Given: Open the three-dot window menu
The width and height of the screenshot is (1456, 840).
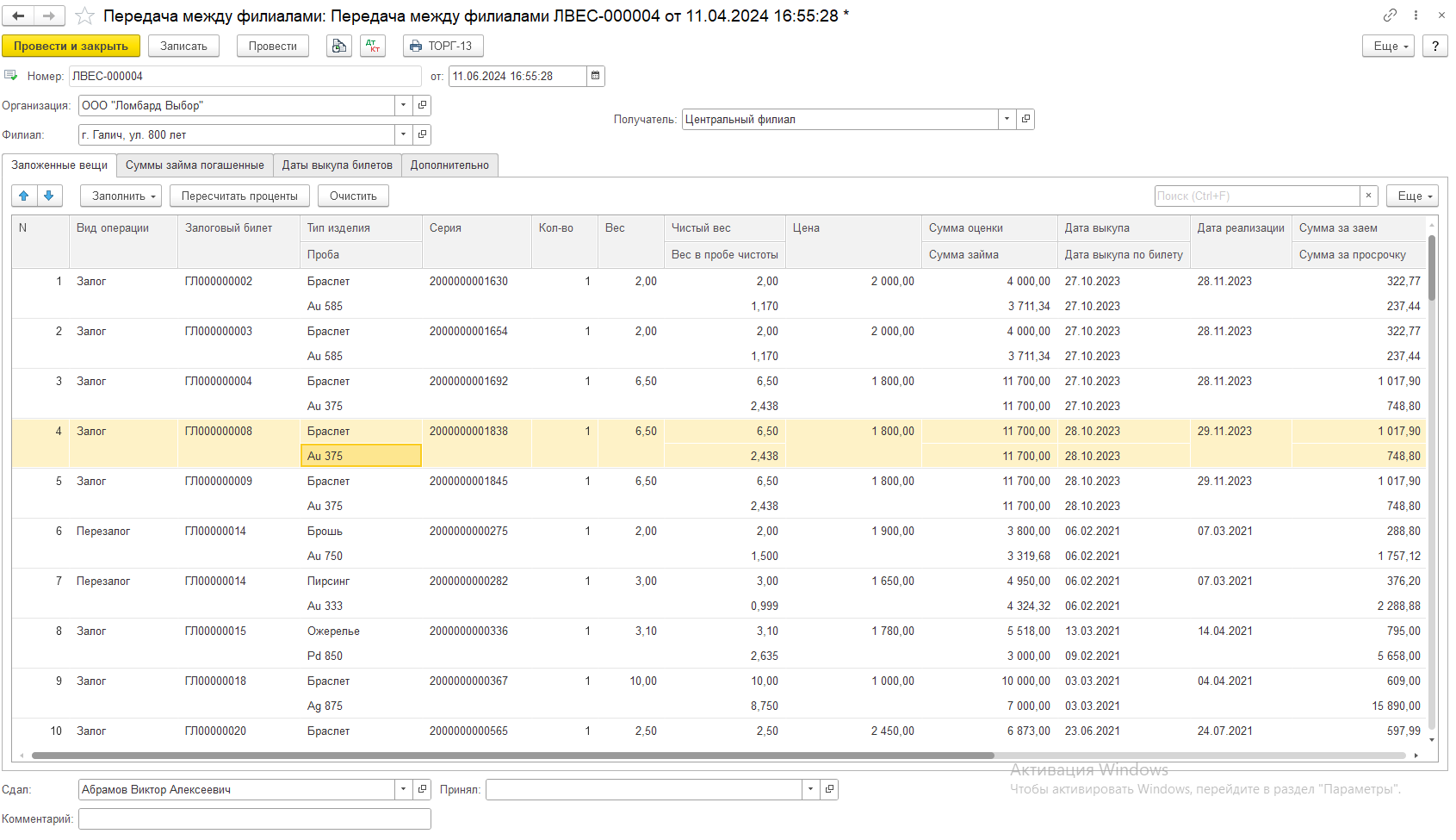Looking at the screenshot, I should (x=1416, y=15).
